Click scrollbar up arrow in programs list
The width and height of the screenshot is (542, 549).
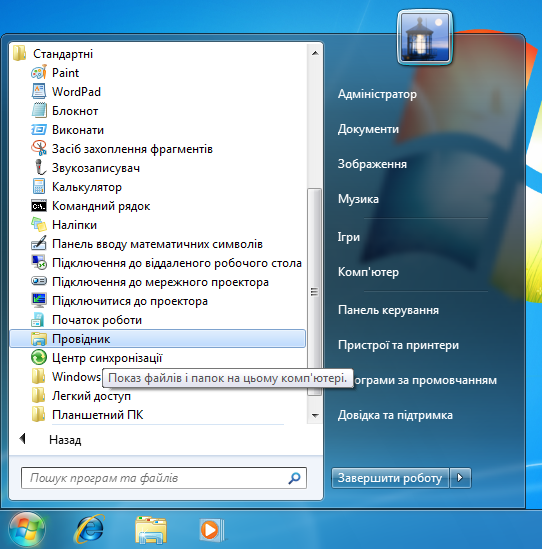[315, 53]
